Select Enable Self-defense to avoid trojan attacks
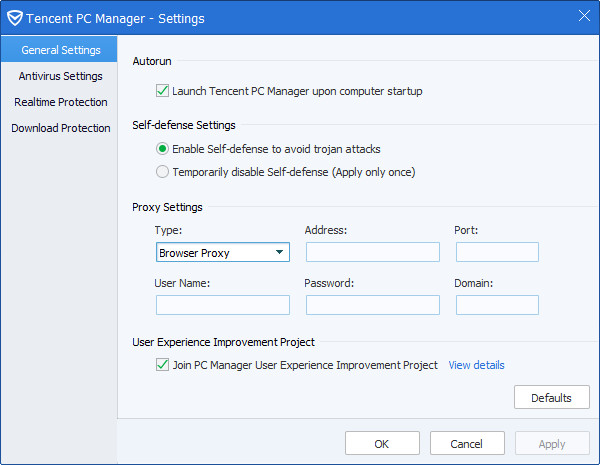 (x=163, y=149)
